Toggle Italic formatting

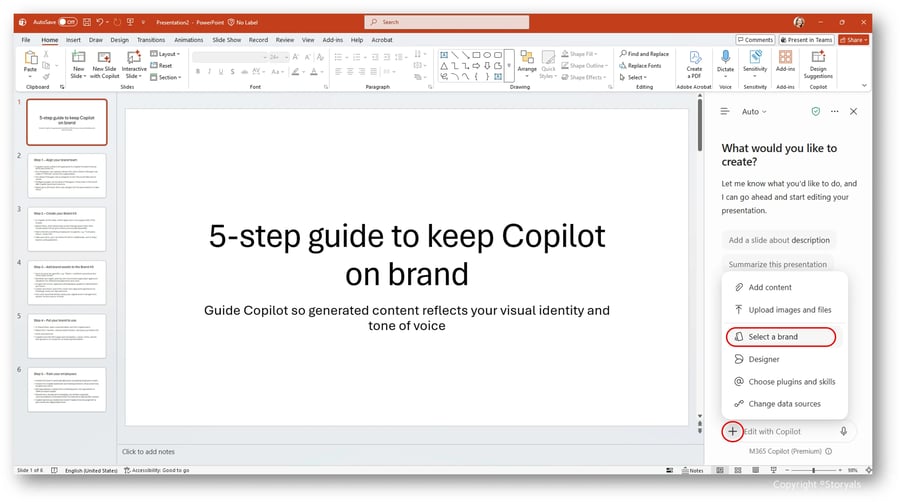click(210, 72)
